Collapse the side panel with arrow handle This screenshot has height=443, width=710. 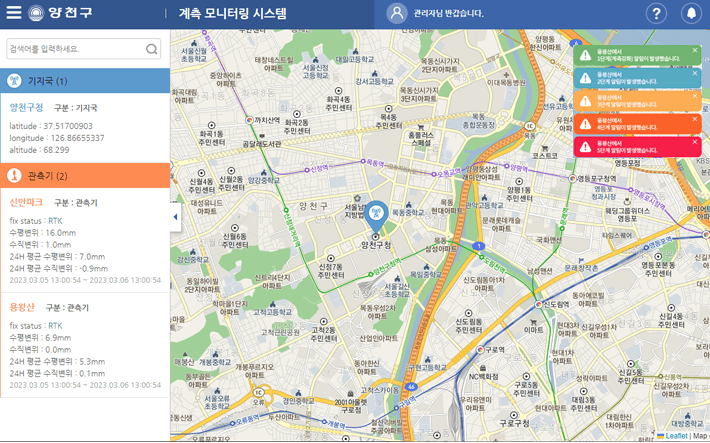click(175, 217)
